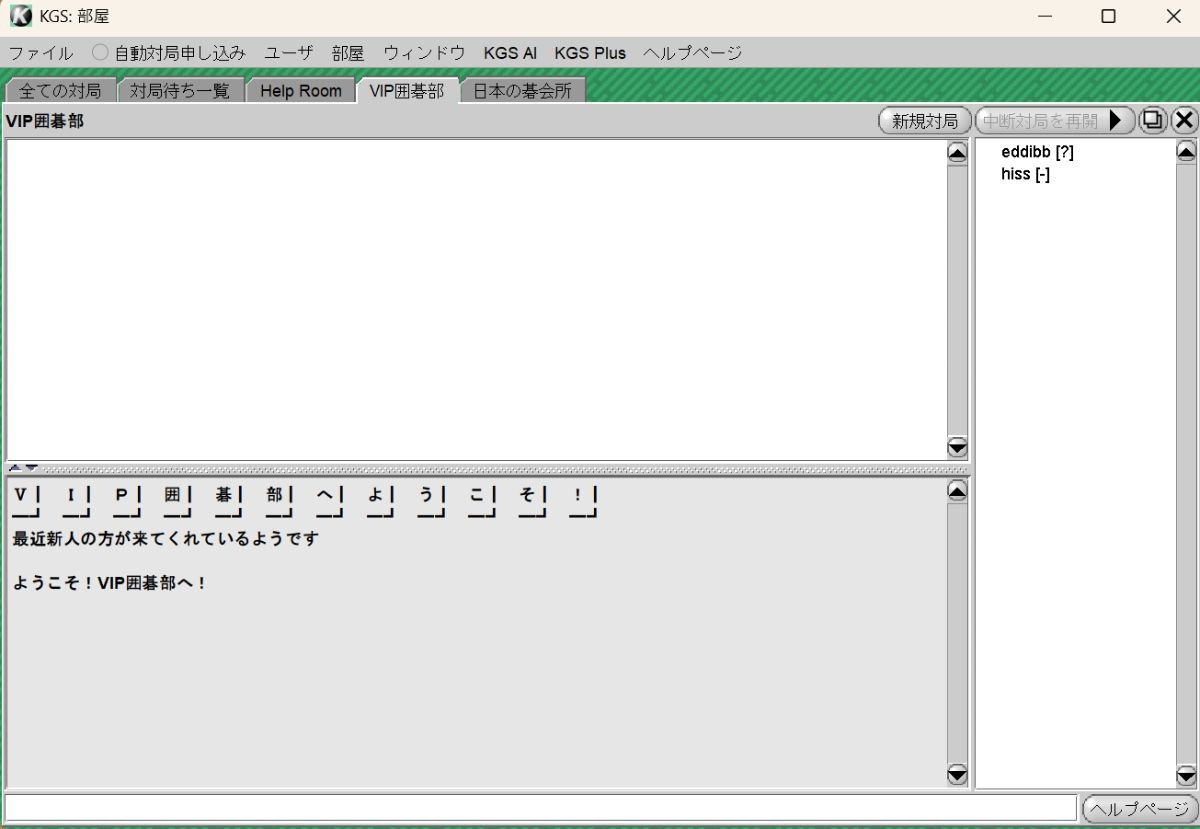Toggle the 自動対局申し込み radio button

tap(100, 53)
